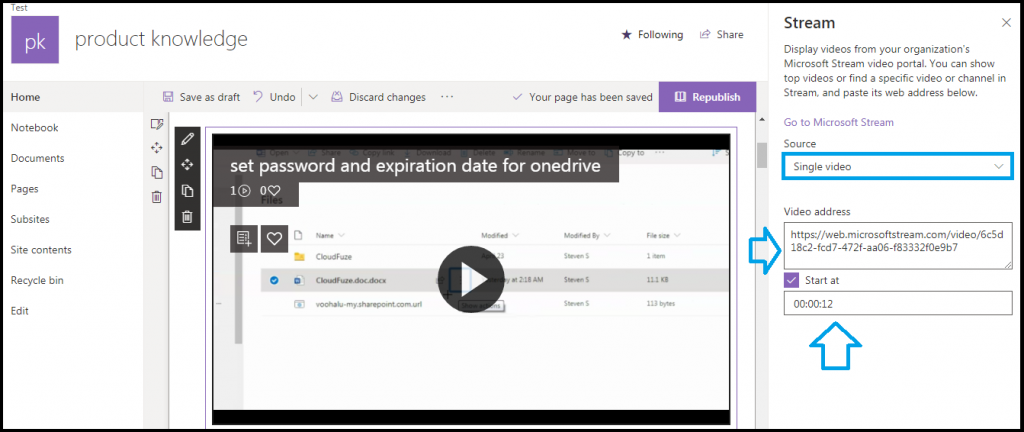Viewport: 1024px width, 432px height.
Task: Click the CloudFuze.doc.docx row in video
Action: (496, 281)
